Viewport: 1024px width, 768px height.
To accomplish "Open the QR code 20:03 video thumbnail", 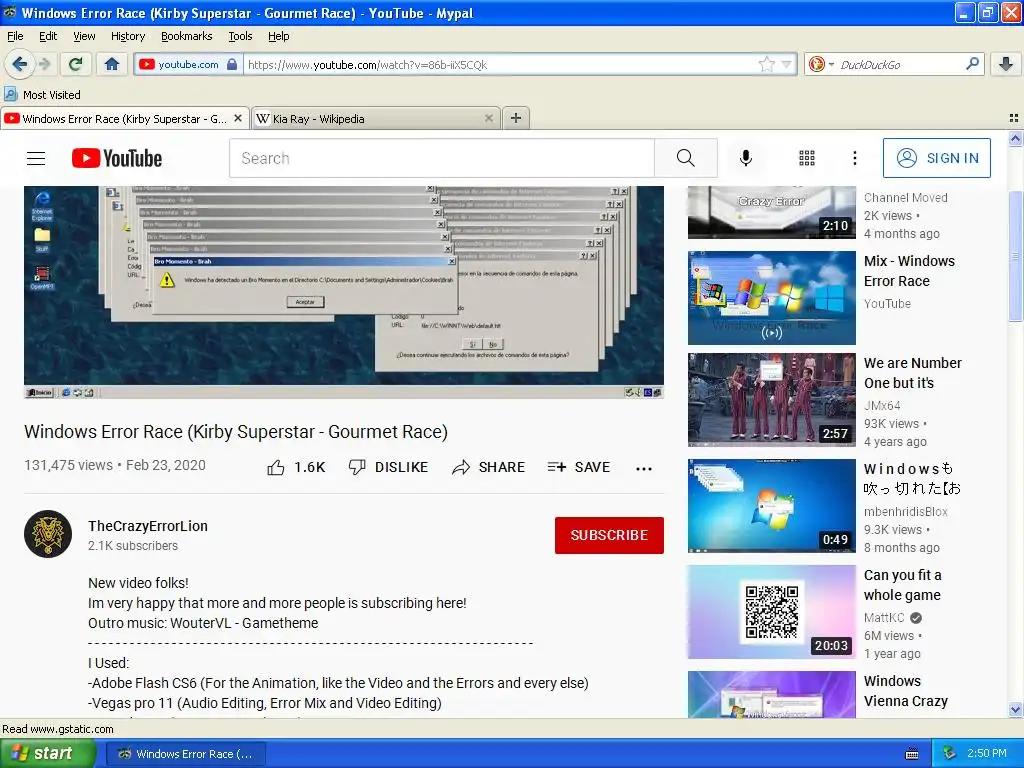I will click(x=771, y=612).
